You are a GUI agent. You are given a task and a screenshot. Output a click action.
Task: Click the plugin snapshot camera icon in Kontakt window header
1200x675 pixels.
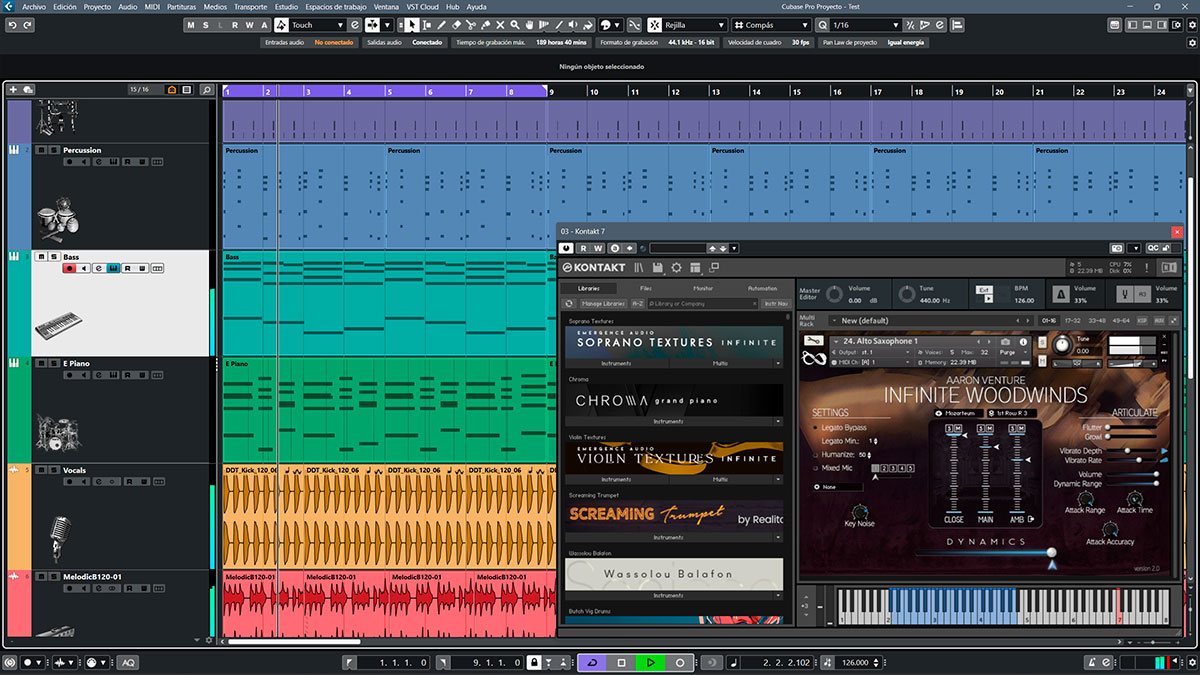click(1117, 248)
